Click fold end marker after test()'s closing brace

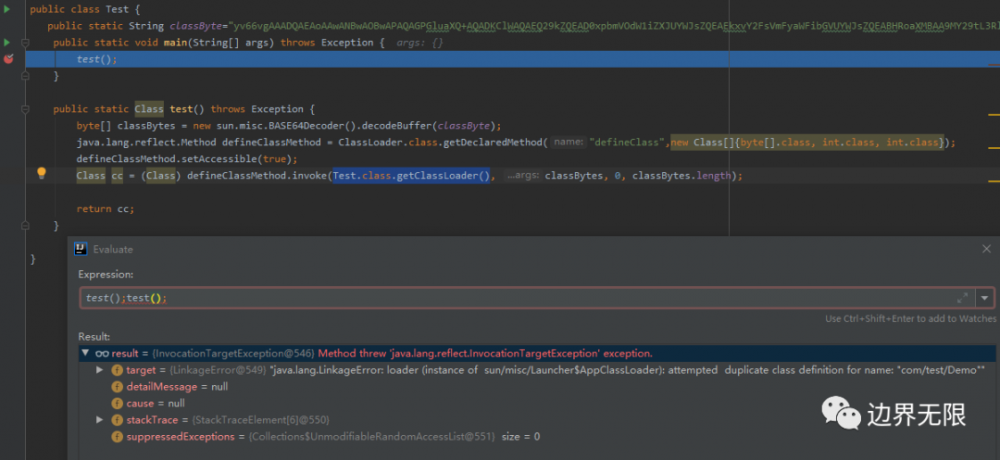pyautogui.click(x=25, y=225)
